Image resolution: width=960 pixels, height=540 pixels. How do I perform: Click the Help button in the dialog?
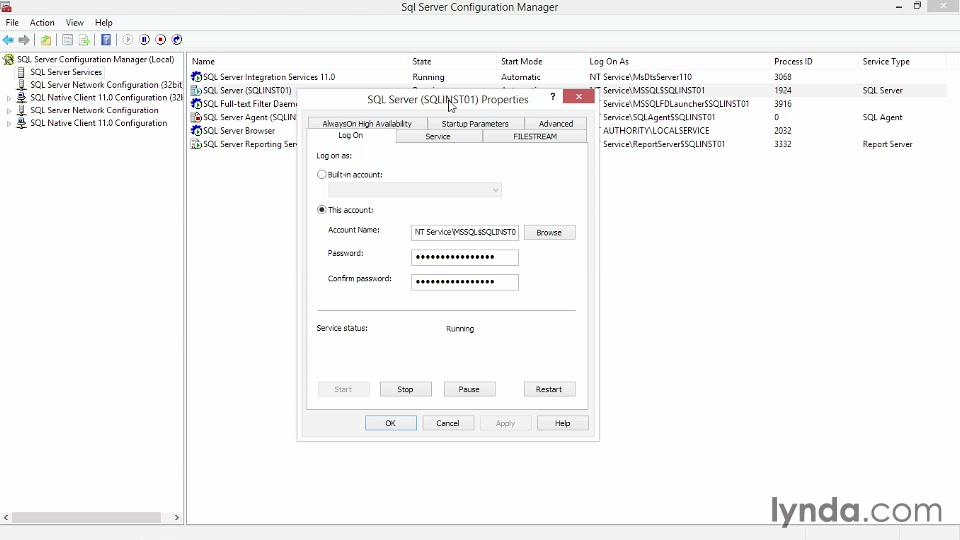[563, 423]
